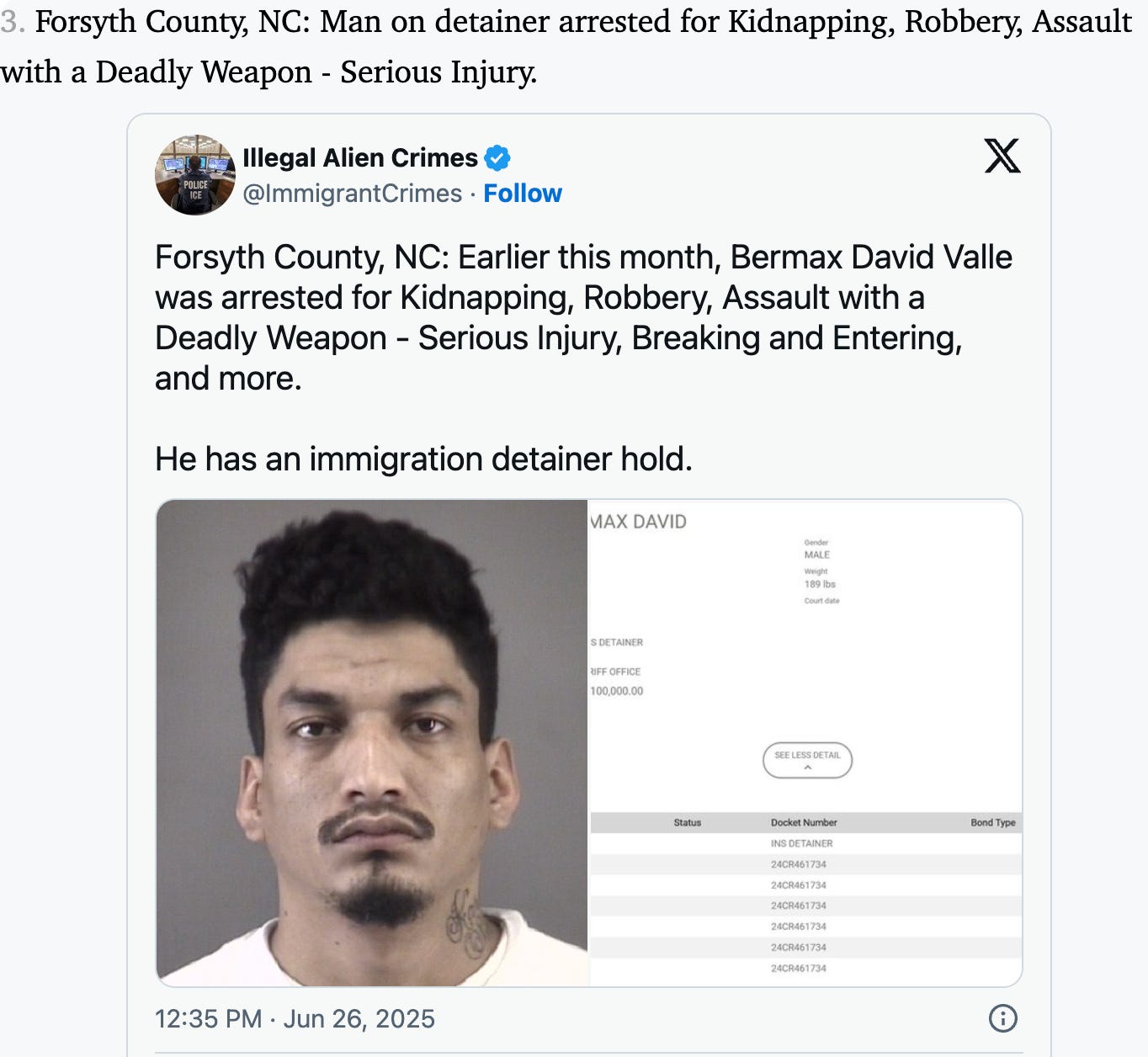
Task: Open the tweet info circle icon
Action: click(1002, 1018)
